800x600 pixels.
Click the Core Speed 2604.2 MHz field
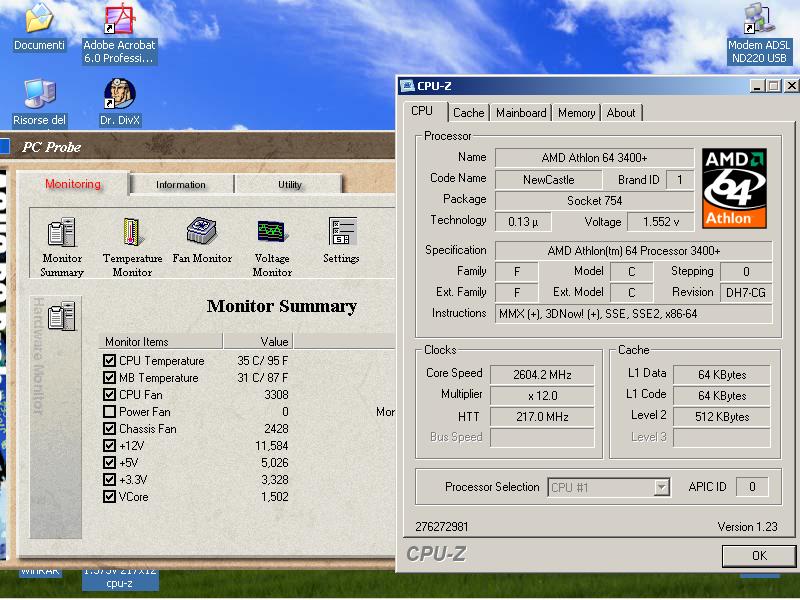(x=542, y=374)
